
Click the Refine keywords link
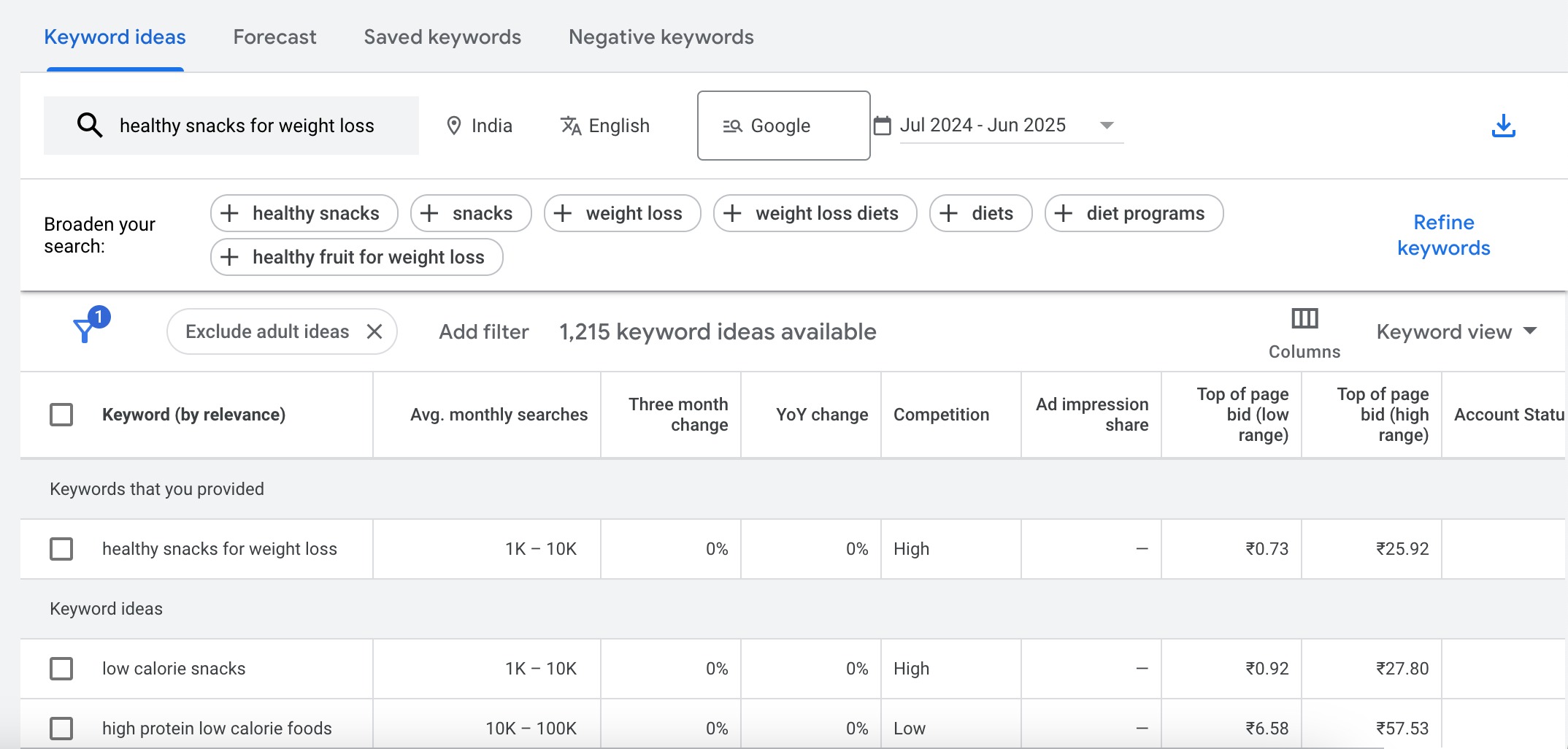click(x=1443, y=235)
